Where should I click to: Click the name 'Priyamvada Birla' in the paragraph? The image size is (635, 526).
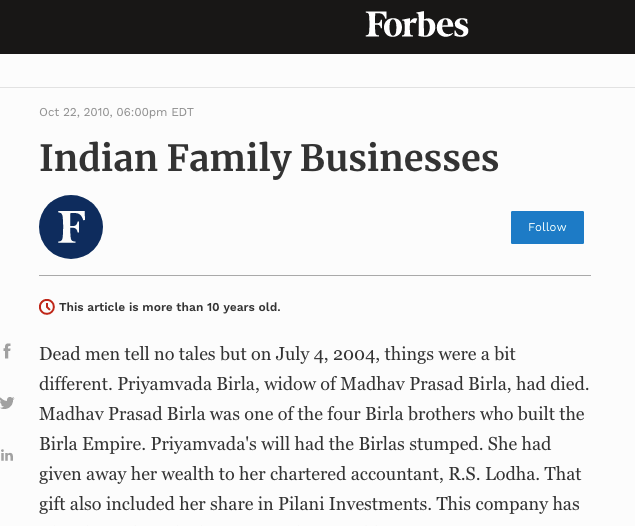tap(186, 384)
